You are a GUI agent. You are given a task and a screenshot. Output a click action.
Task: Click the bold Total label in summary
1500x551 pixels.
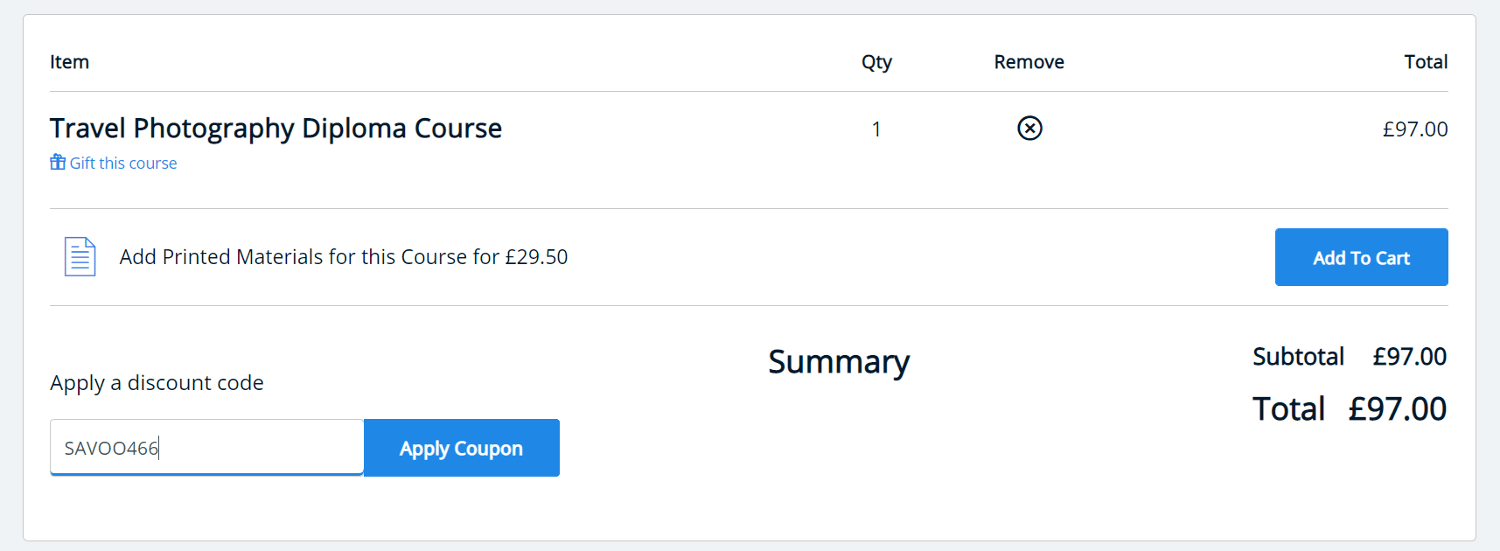[x=1289, y=409]
